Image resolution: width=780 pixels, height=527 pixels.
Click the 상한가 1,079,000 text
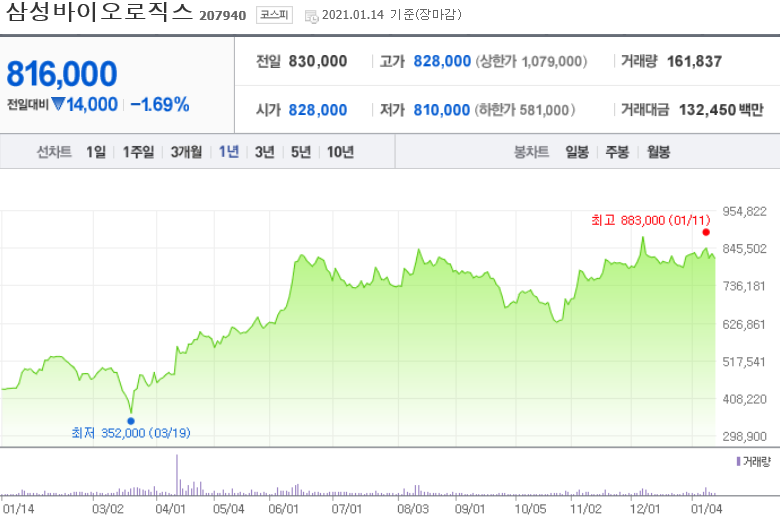coord(531,61)
